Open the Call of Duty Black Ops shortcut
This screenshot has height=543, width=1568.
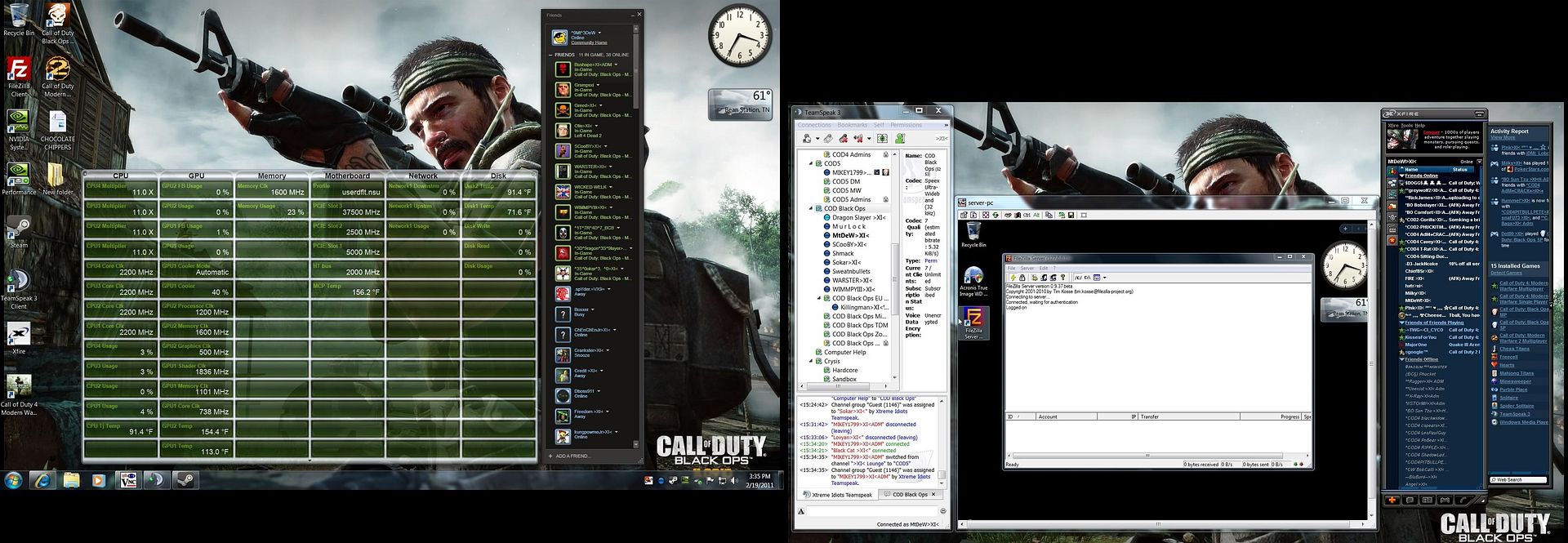click(x=57, y=24)
